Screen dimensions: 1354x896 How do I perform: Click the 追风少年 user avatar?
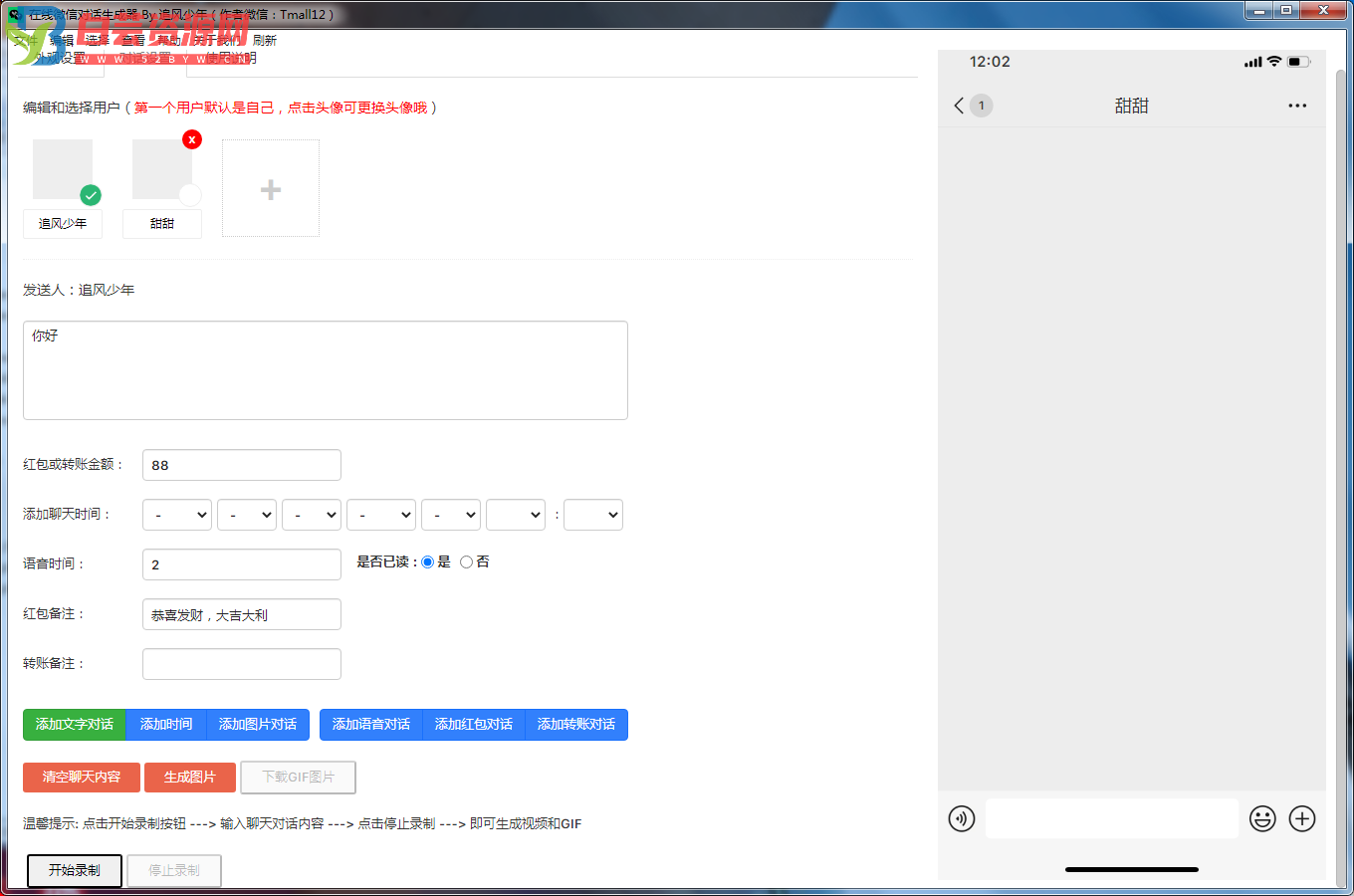(x=62, y=169)
